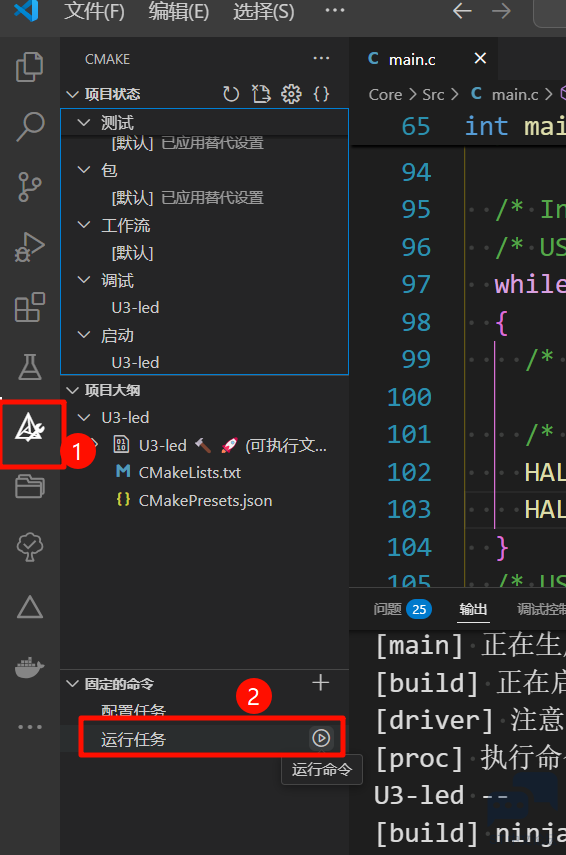
Task: Switch to the 问题 panel tab
Action: click(402, 609)
